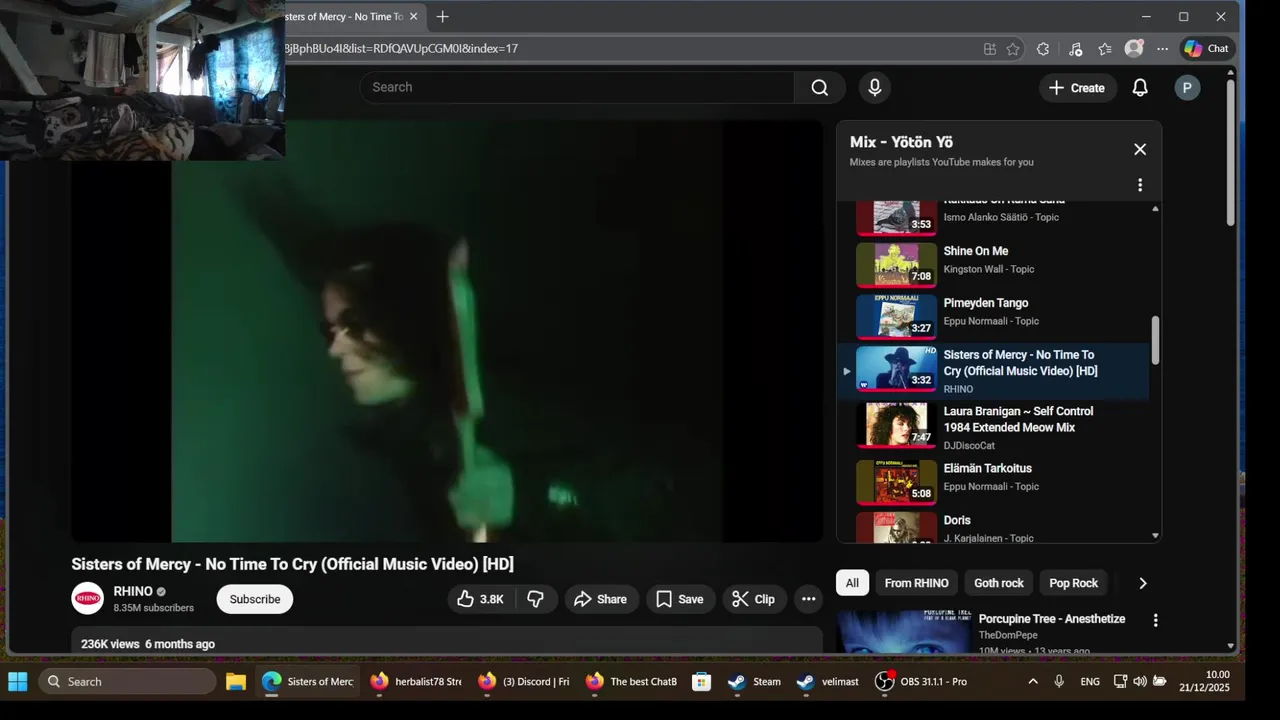Viewport: 1280px width, 720px height.
Task: Open the 'P' account avatar menu
Action: [x=1187, y=88]
